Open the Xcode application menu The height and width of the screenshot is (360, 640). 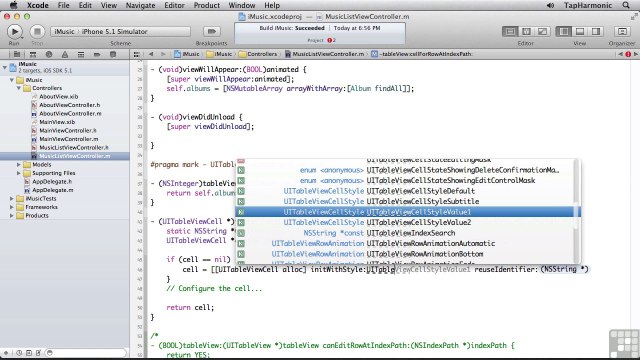tap(38, 5)
